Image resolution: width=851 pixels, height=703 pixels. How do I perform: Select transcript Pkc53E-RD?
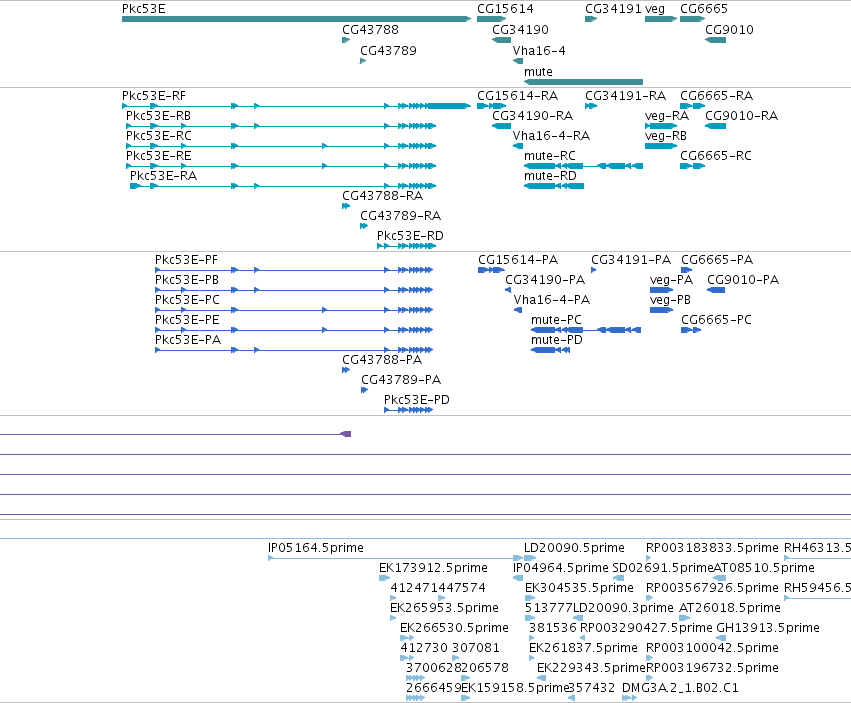[410, 236]
